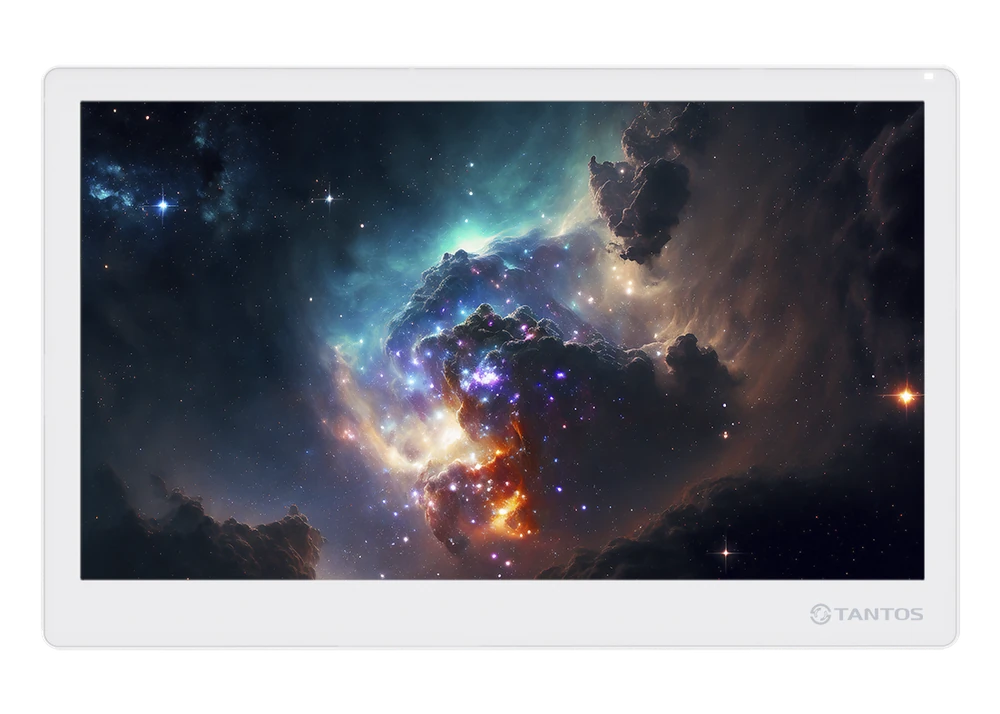Click the circular Tantos emblem on the bezel
1000x714 pixels.
click(x=820, y=615)
